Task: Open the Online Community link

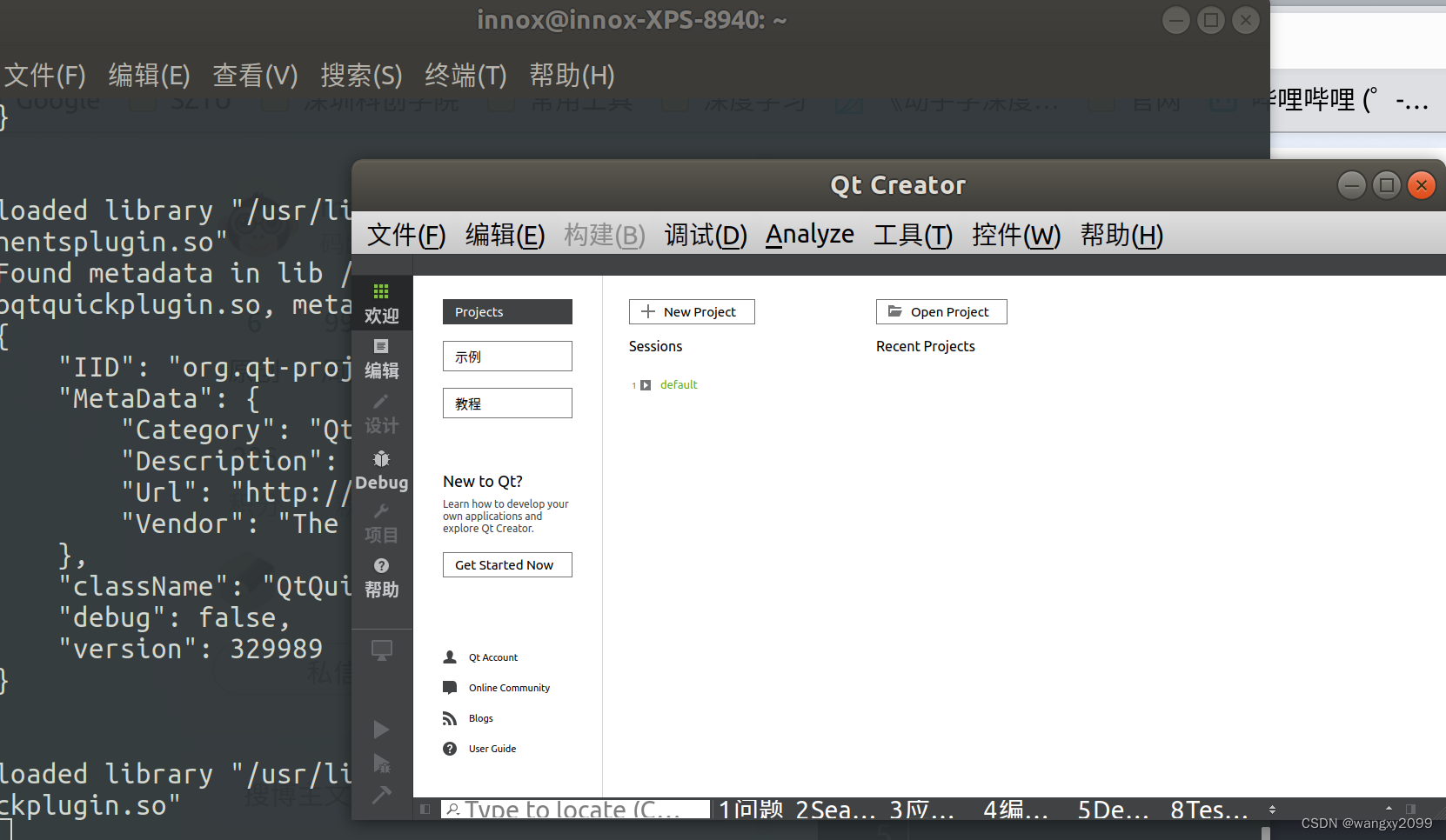Action: [509, 688]
